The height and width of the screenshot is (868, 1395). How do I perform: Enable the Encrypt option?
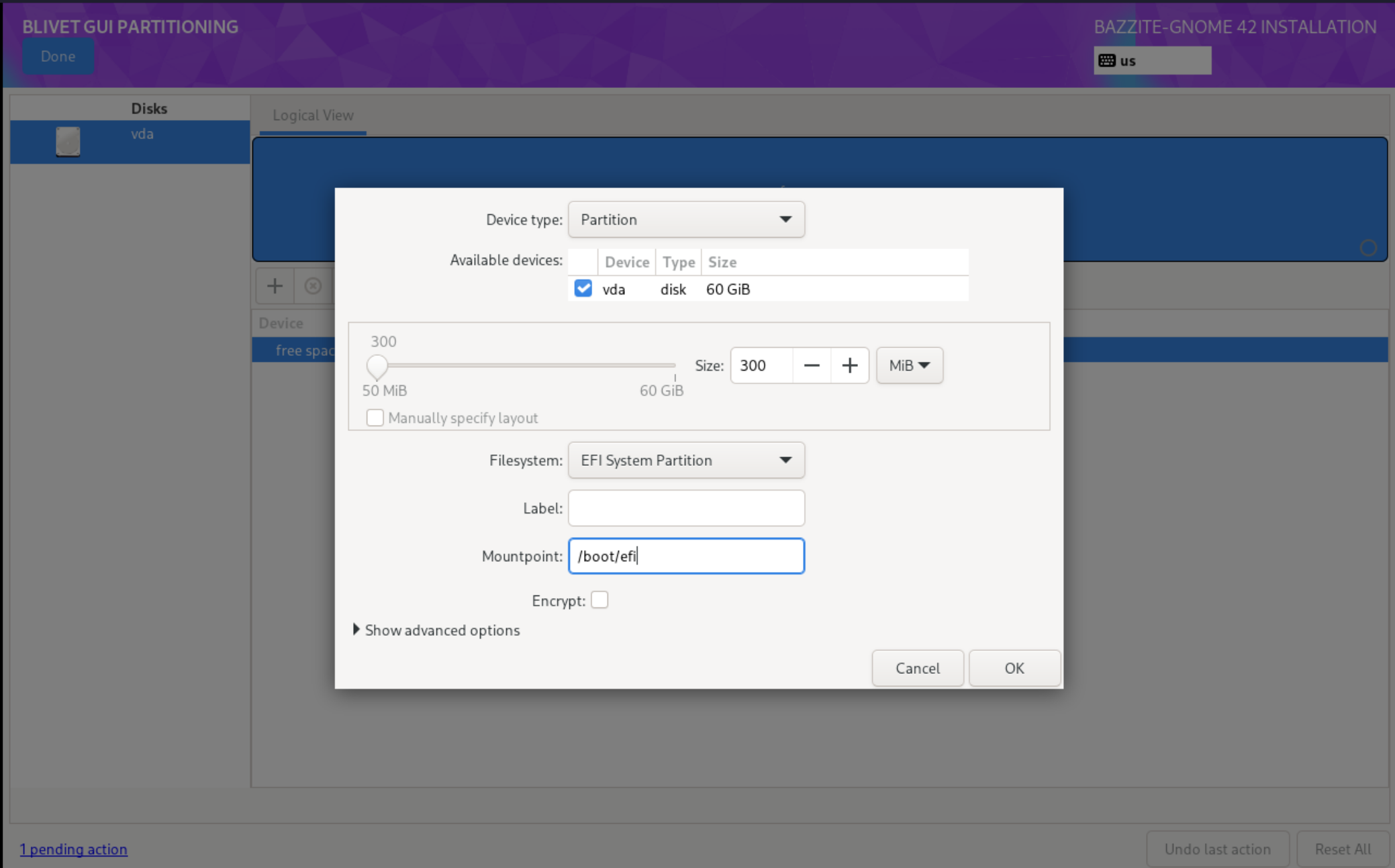pyautogui.click(x=599, y=599)
